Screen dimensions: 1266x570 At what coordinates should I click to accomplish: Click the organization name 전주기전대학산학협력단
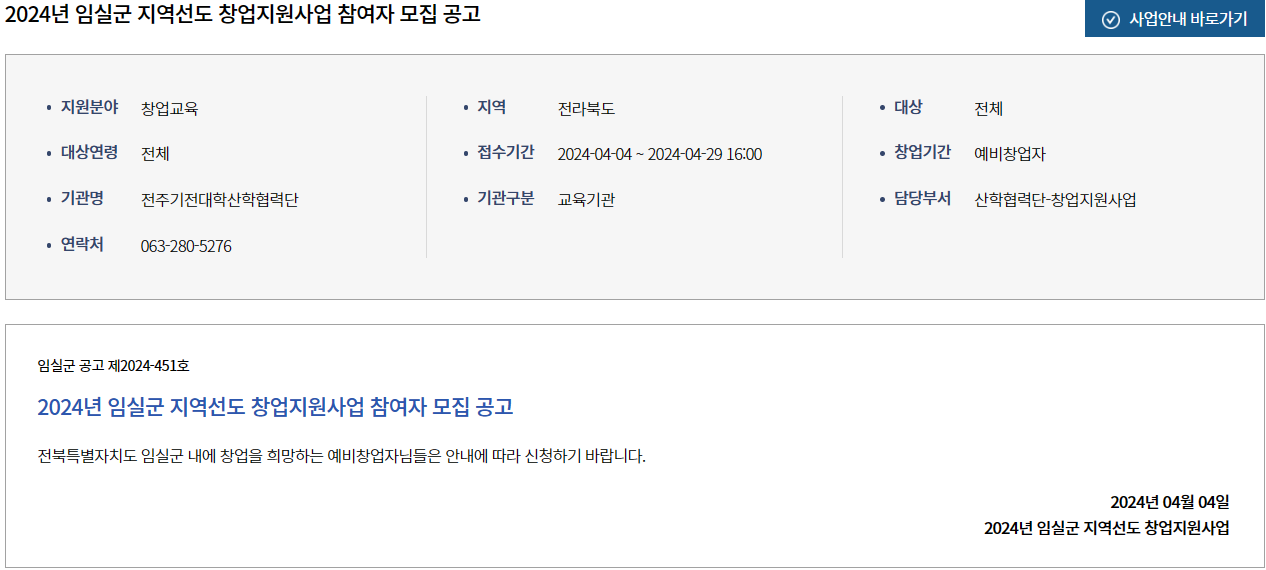(x=219, y=199)
